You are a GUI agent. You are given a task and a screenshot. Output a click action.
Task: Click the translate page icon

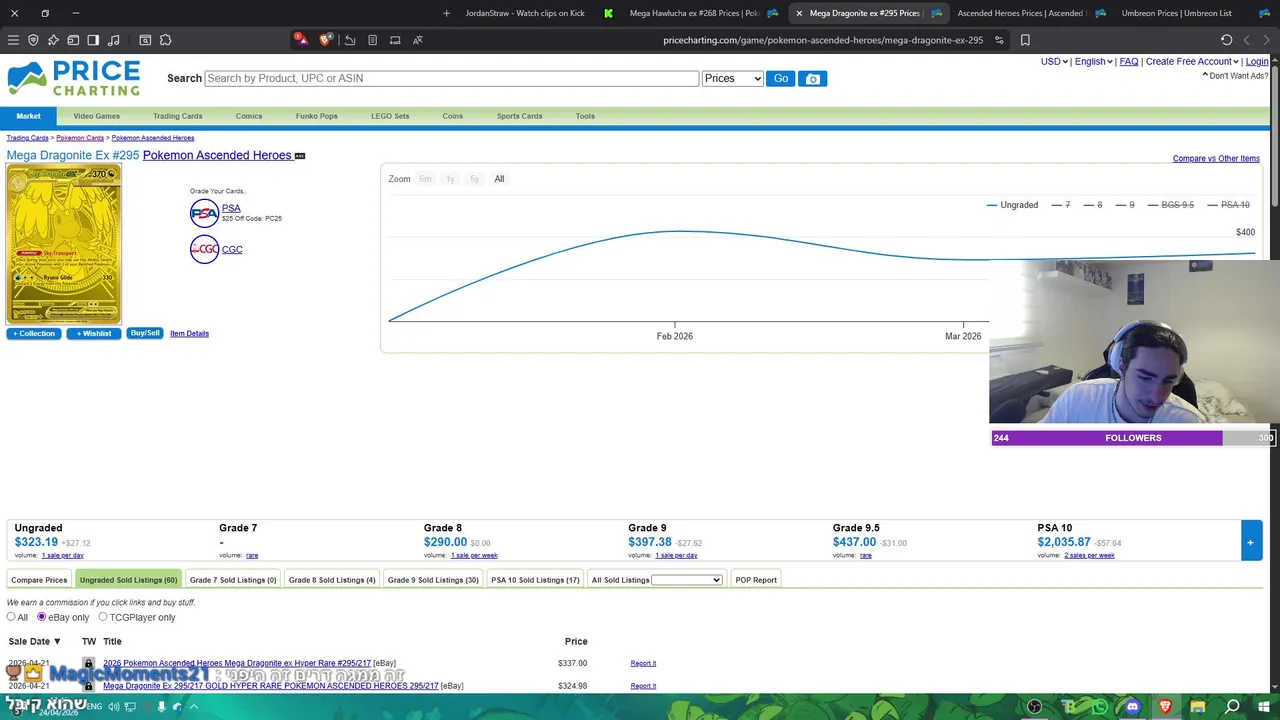tap(417, 40)
